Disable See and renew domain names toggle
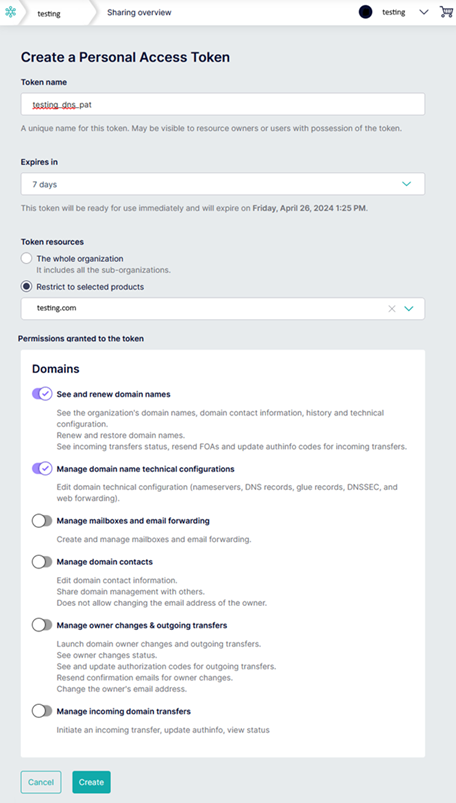 point(42,394)
